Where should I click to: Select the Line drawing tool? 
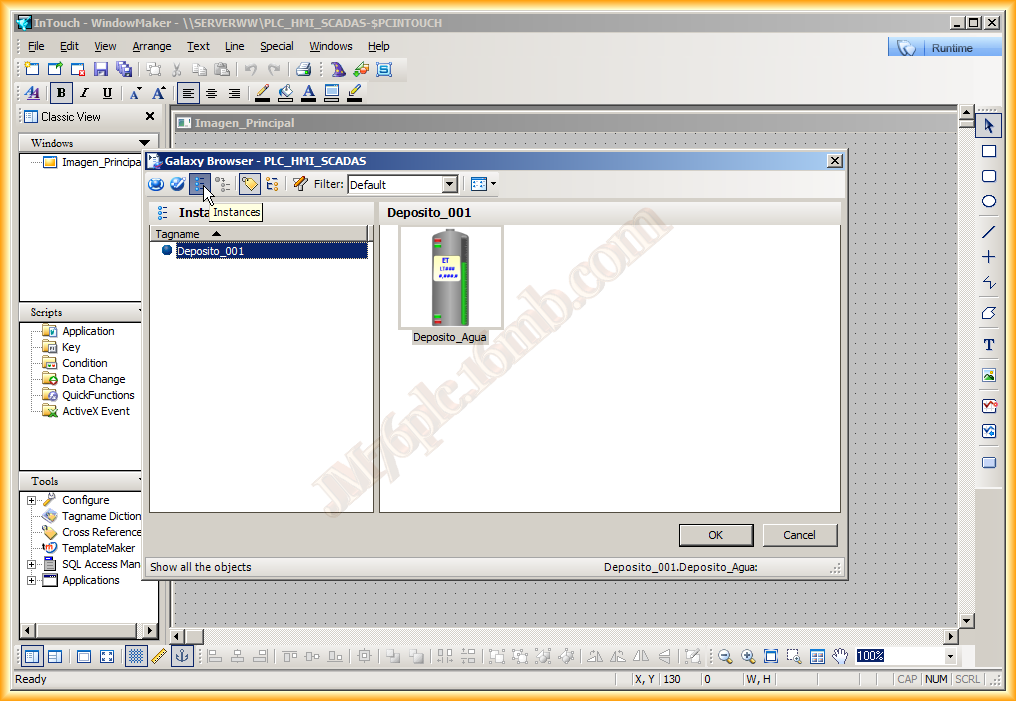989,231
